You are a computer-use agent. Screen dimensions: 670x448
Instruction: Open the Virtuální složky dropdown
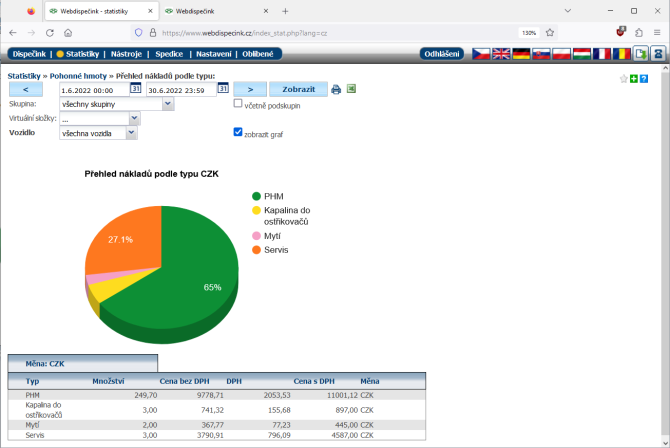(135, 118)
